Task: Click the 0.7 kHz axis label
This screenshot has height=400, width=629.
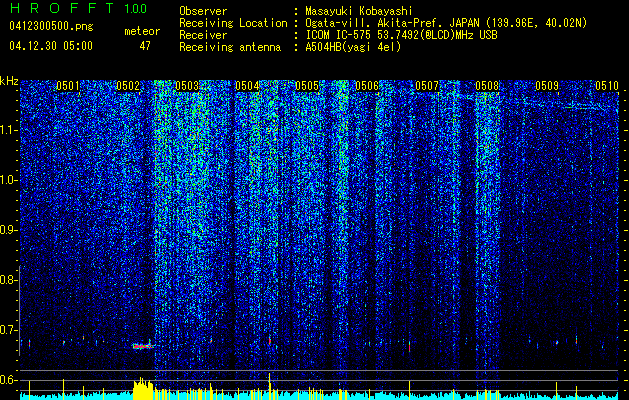Action: pos(7,330)
